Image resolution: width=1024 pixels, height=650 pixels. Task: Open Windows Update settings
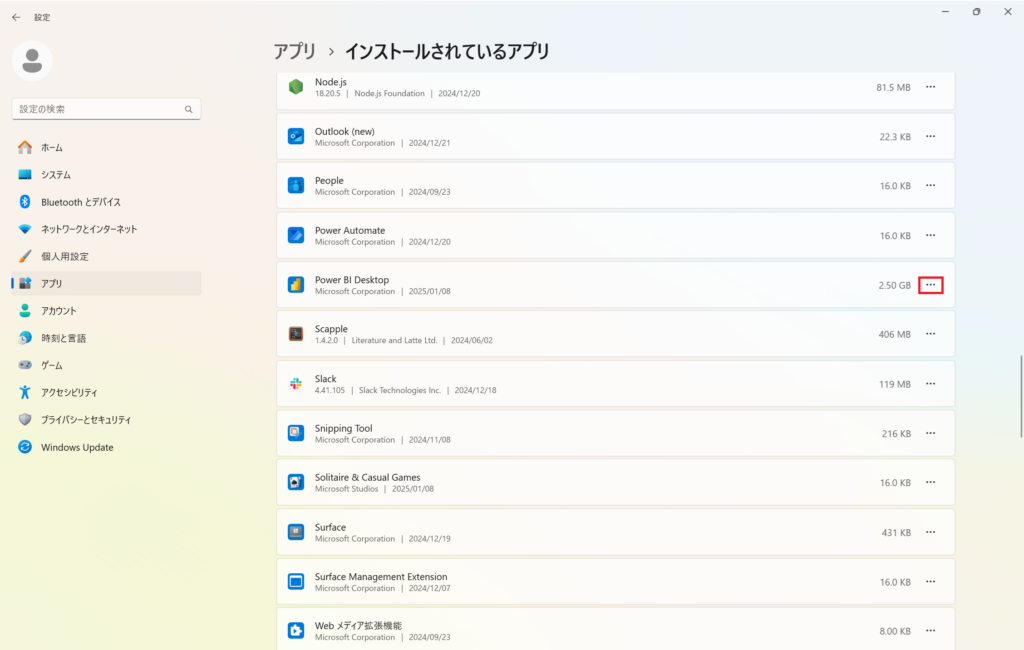106,447
